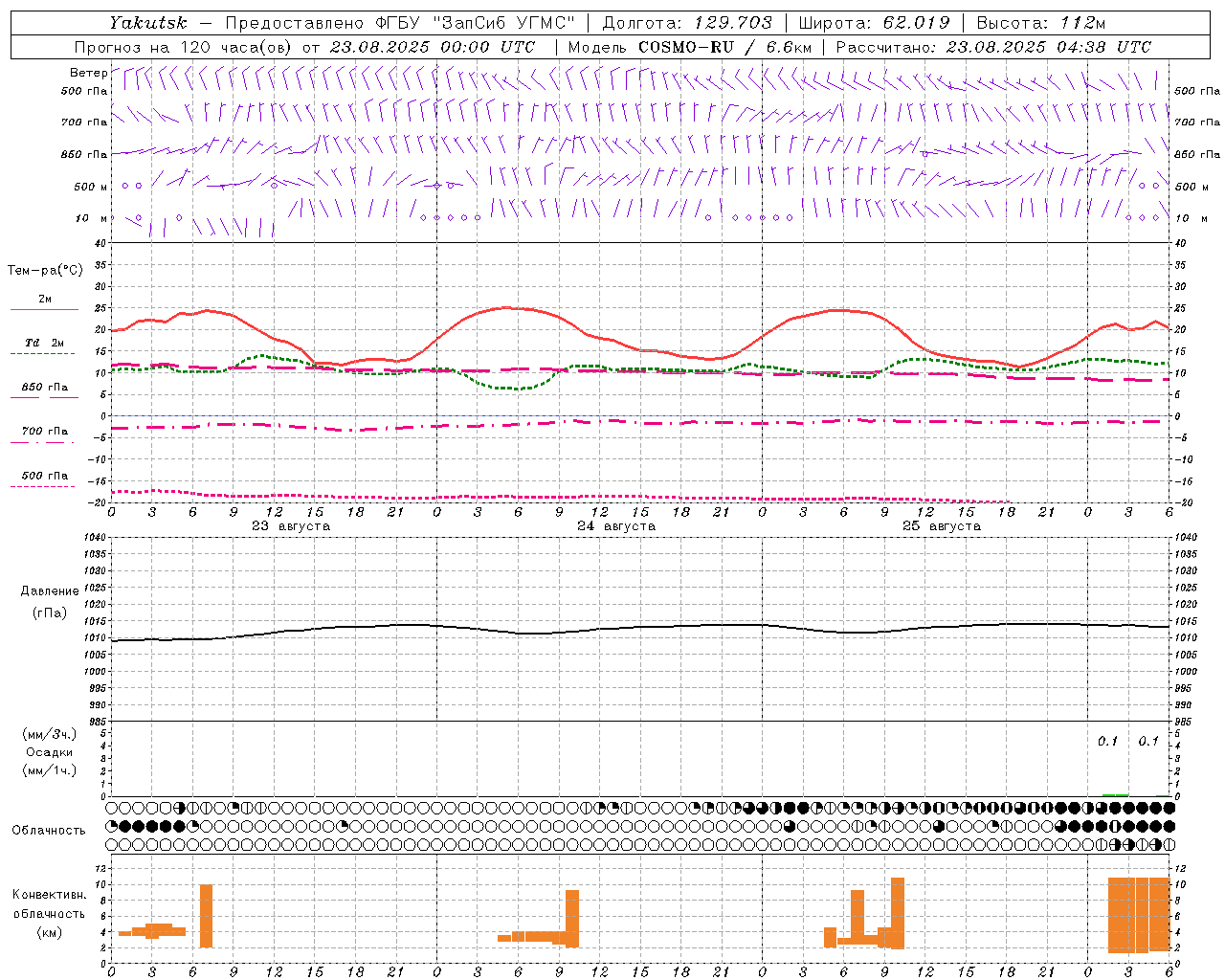Click 'Рассчитано: 23.08.2025 04:38 UTC' timestamp
The width and height of the screenshot is (1225, 980).
[993, 47]
